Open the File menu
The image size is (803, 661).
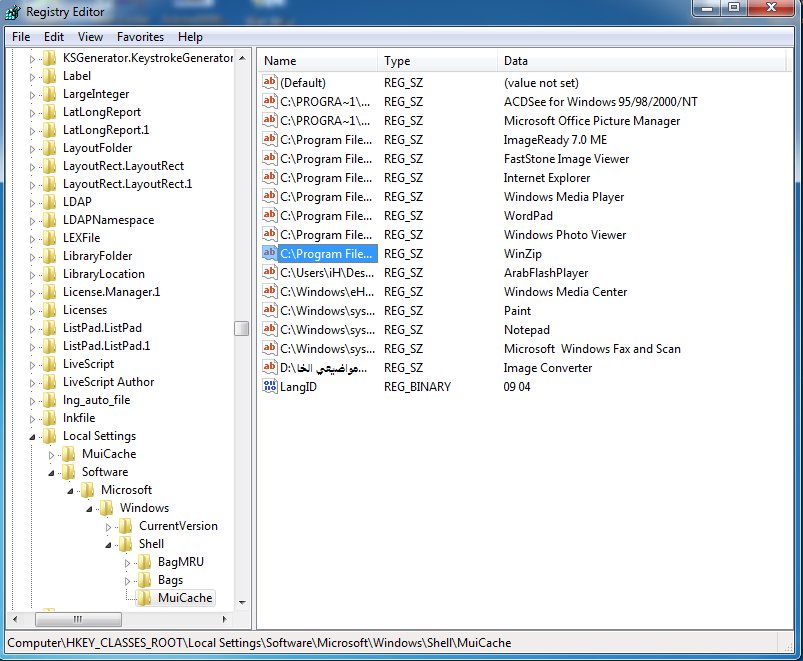pos(21,37)
